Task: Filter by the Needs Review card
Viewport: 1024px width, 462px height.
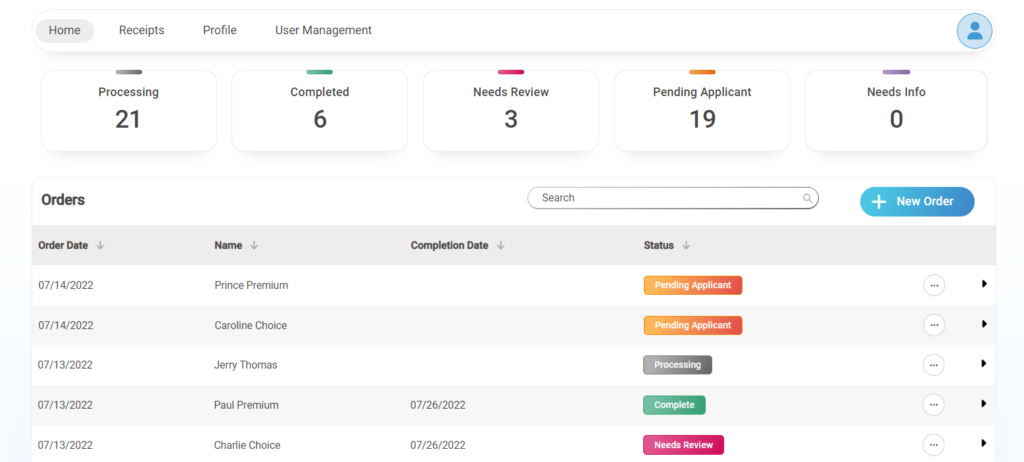Action: (x=510, y=110)
